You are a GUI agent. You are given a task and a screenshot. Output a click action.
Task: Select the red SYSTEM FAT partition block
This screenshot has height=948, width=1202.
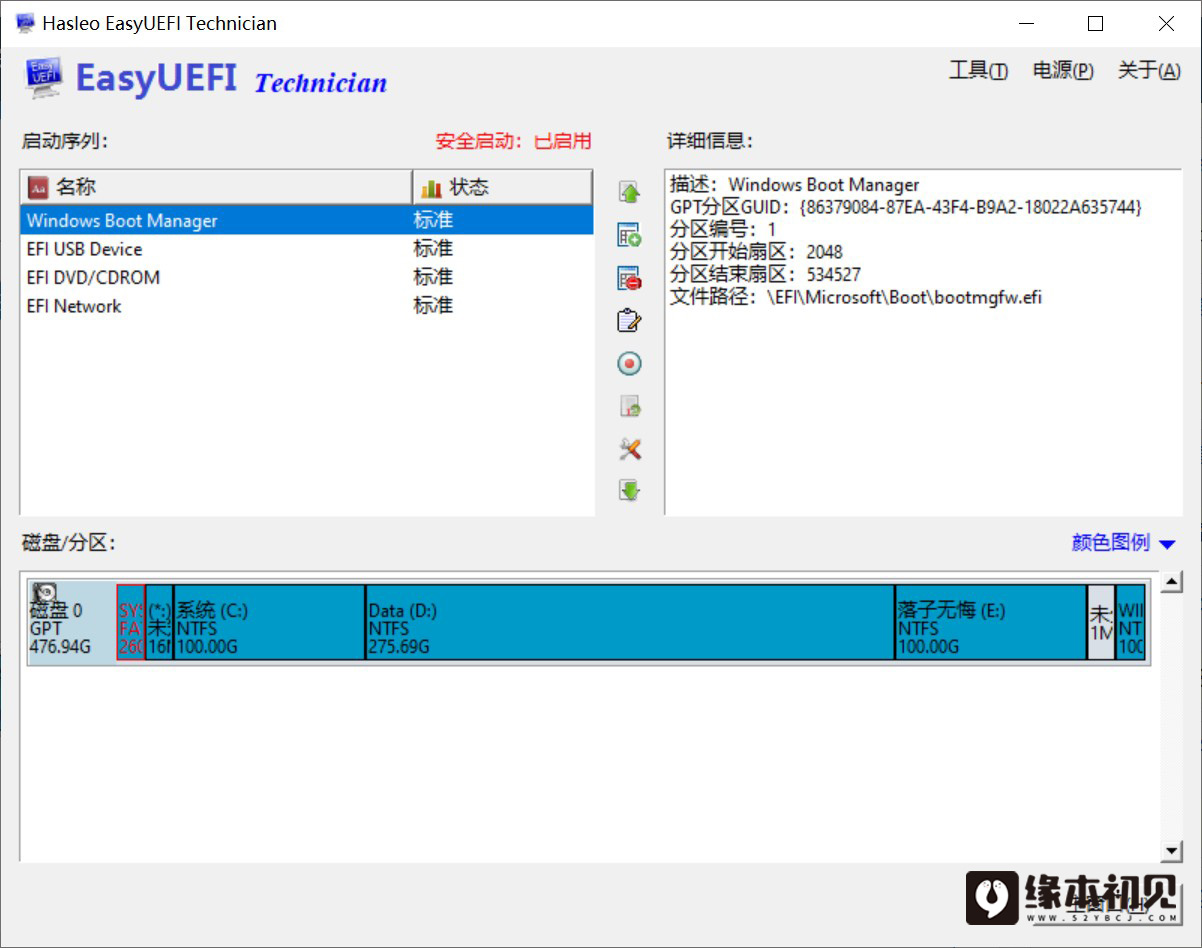(x=131, y=623)
